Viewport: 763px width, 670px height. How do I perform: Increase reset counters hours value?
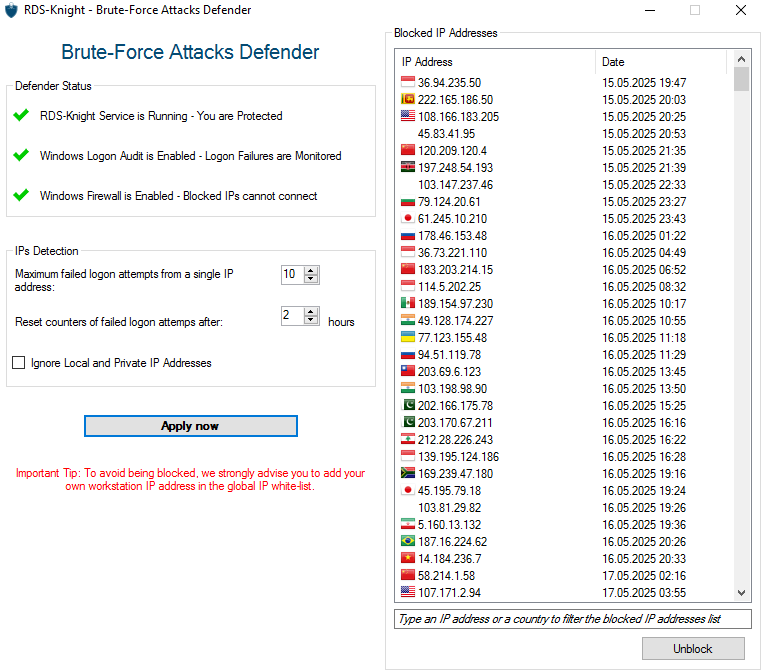310,311
